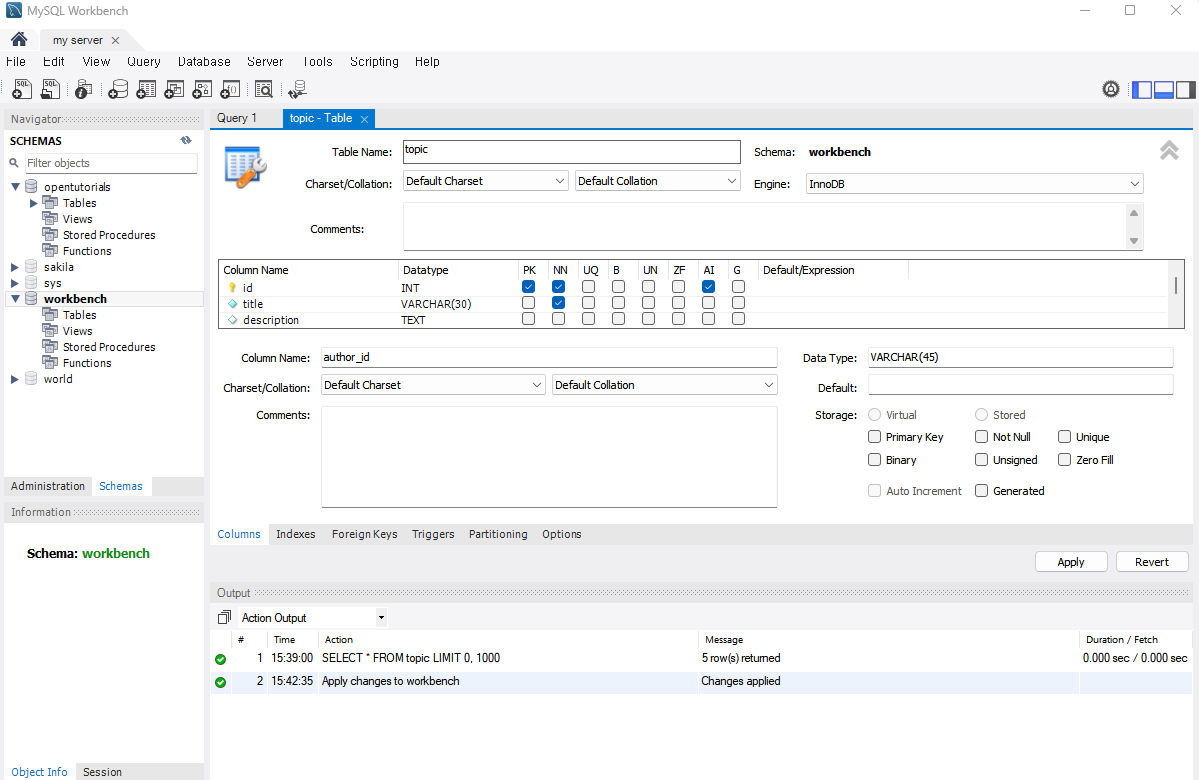This screenshot has width=1199, height=780.
Task: Open Workbench preferences gear icon
Action: (x=1111, y=89)
